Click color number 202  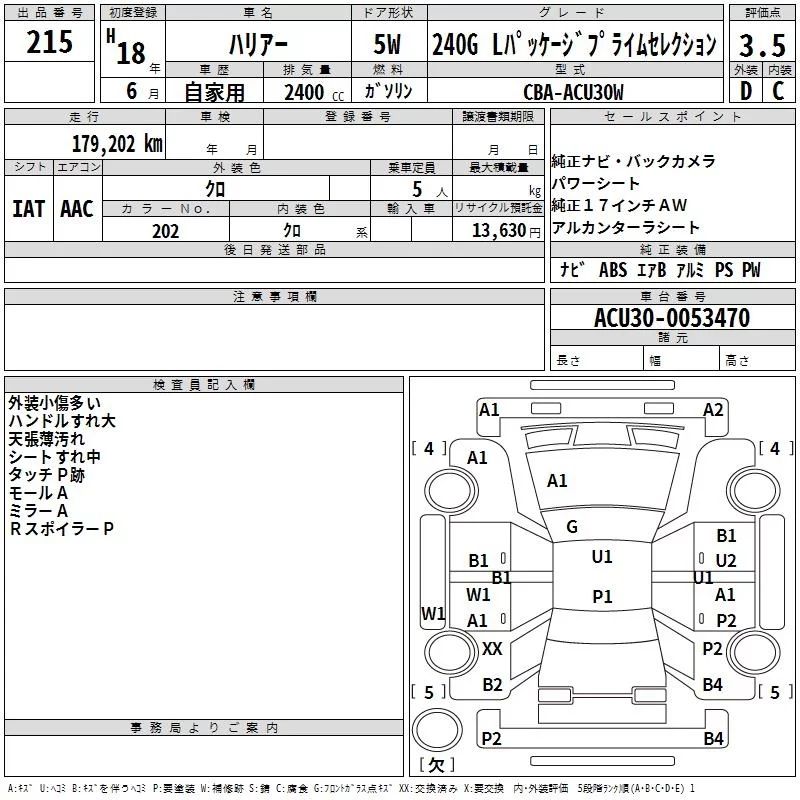(x=165, y=231)
